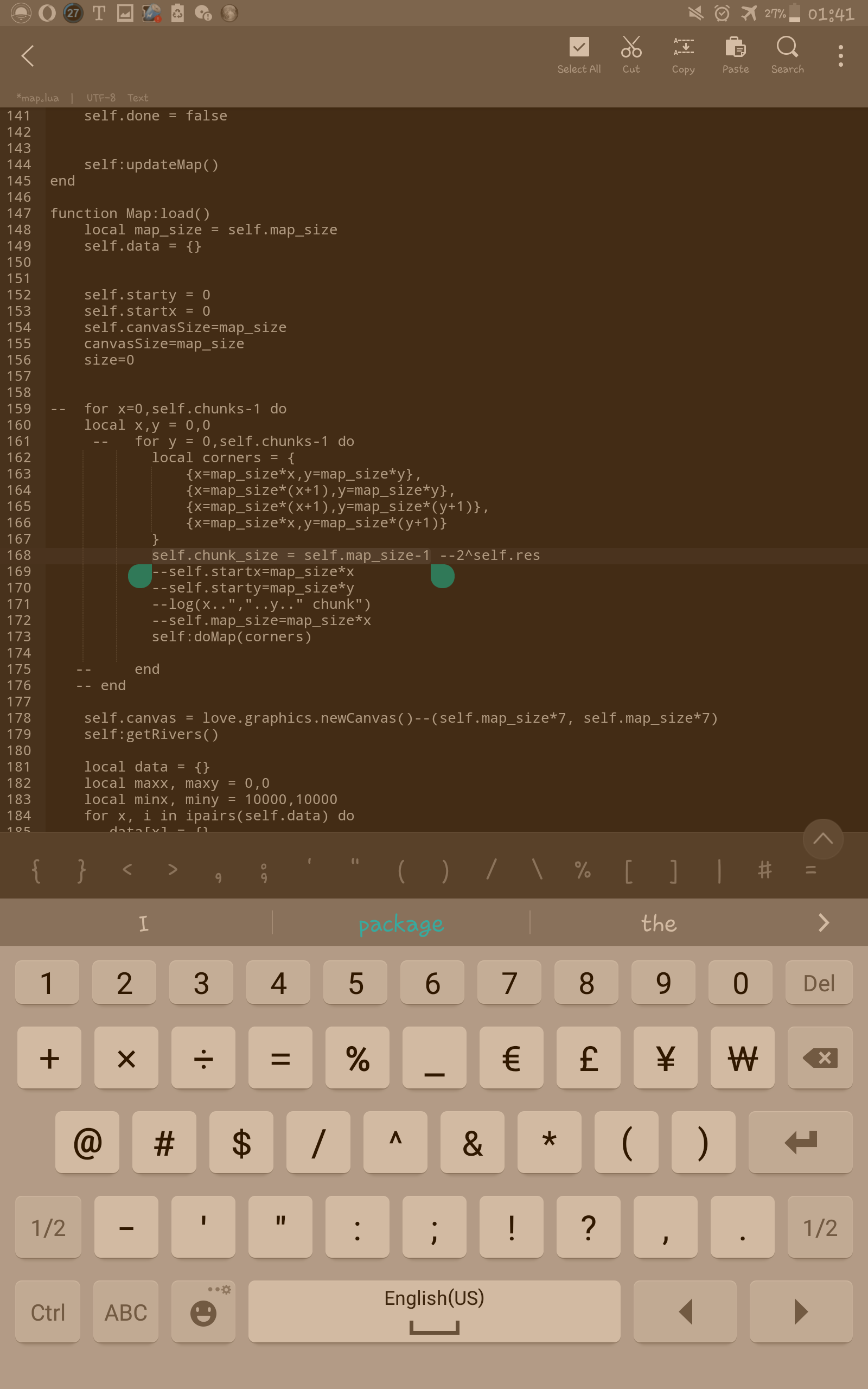Tap line 173 "self:doMap(corners)"
Screen dimensions: 868x1389
tap(232, 636)
